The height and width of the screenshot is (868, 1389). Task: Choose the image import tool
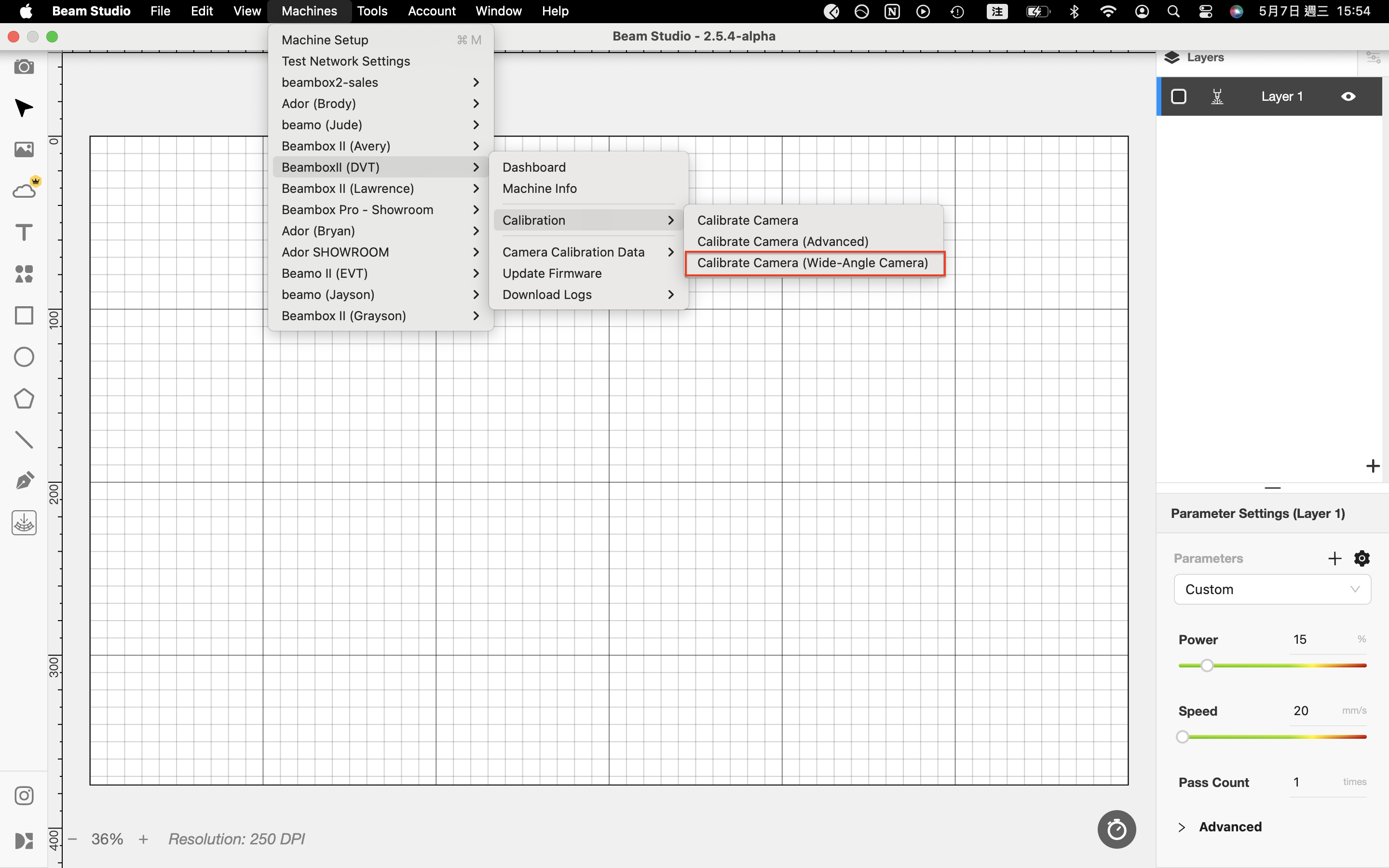(x=24, y=150)
